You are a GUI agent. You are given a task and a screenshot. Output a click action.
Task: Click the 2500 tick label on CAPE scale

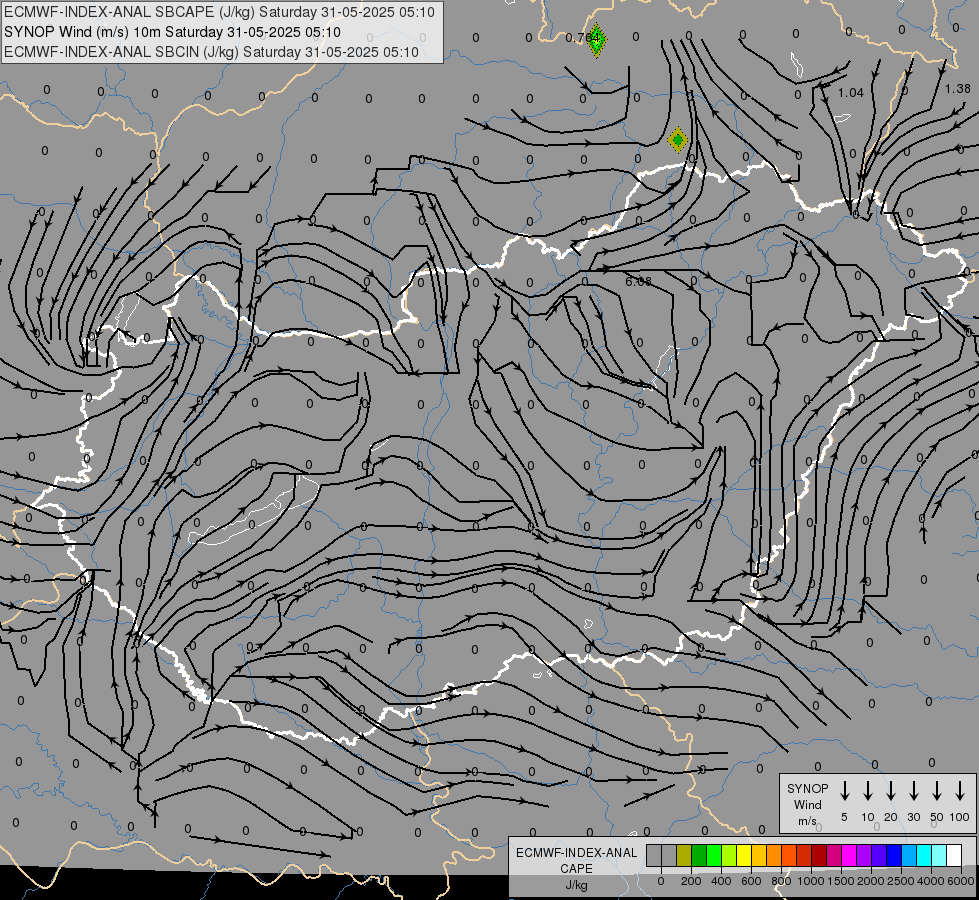point(901,881)
